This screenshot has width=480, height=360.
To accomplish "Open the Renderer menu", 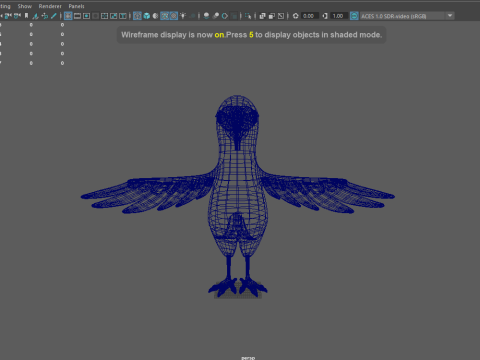I will [50, 6].
